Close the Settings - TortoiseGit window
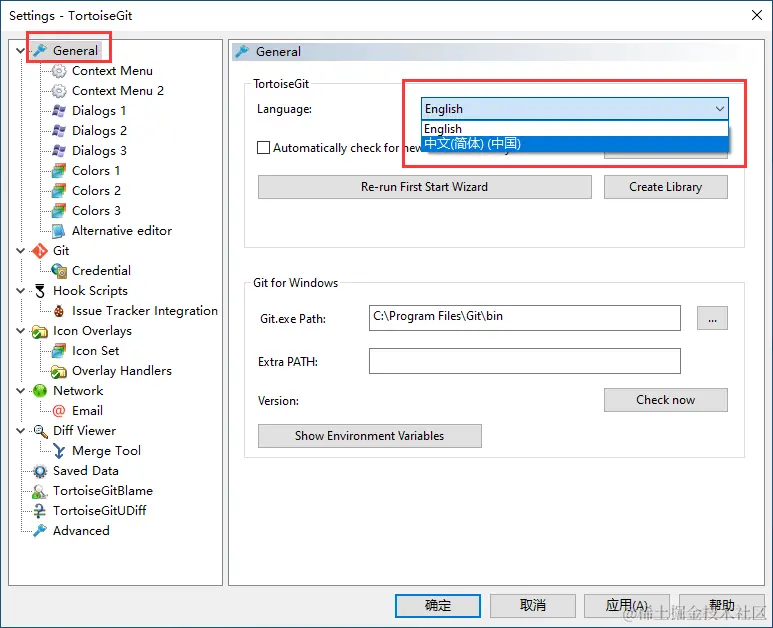The image size is (773, 628). click(x=757, y=15)
